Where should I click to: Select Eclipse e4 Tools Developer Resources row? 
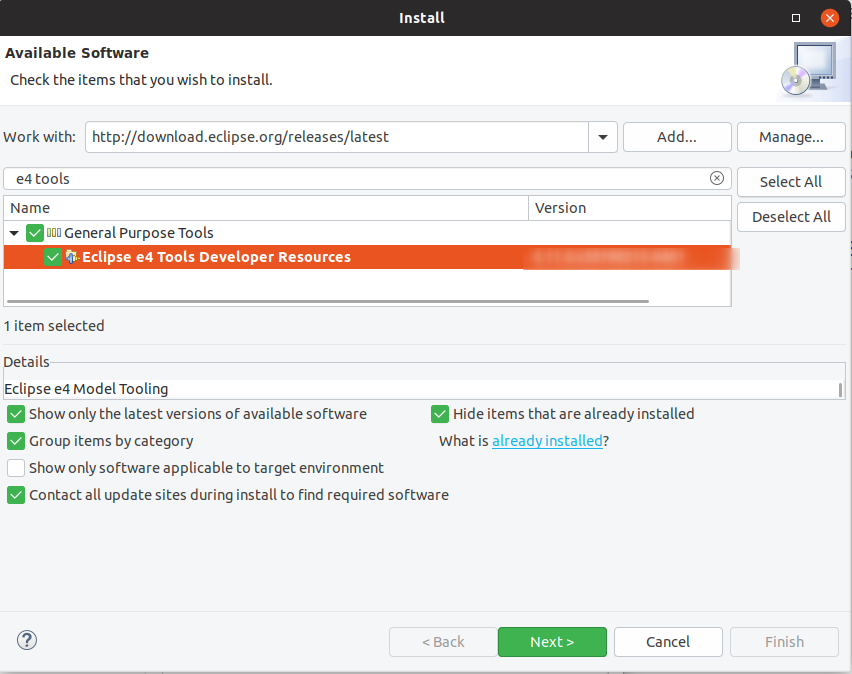tap(367, 257)
